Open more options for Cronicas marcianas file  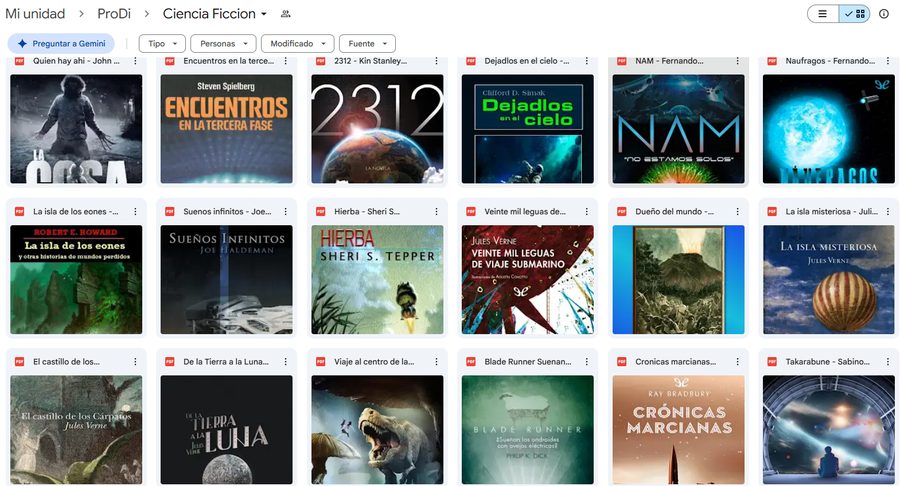tap(738, 362)
